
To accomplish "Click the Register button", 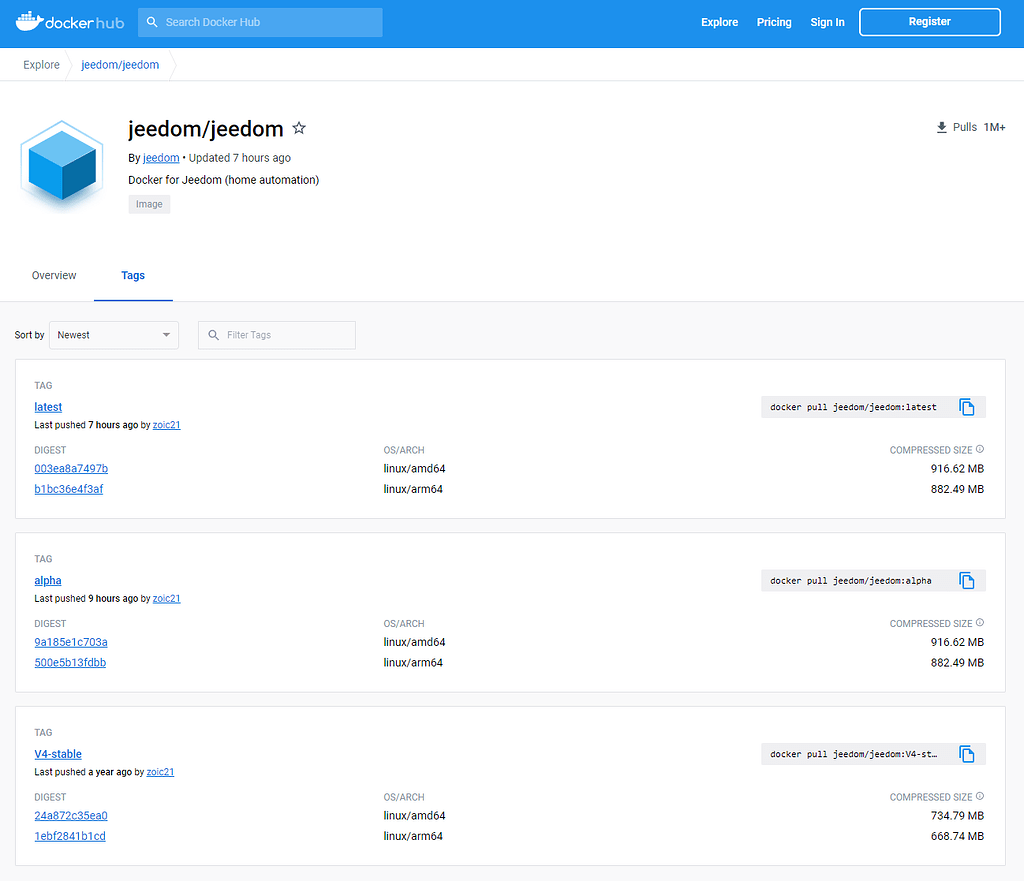I will (929, 21).
